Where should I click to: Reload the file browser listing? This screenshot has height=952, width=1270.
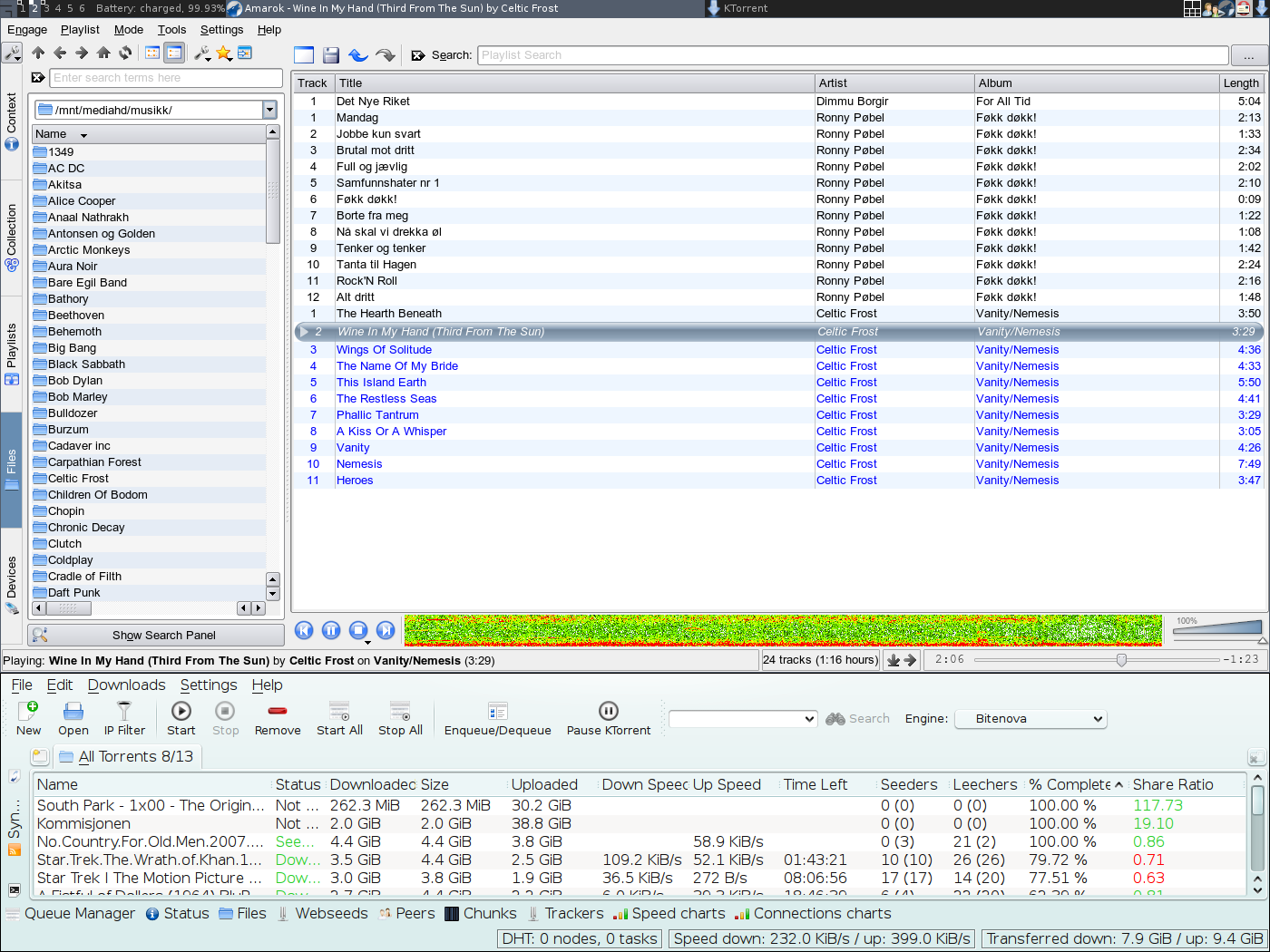[125, 53]
